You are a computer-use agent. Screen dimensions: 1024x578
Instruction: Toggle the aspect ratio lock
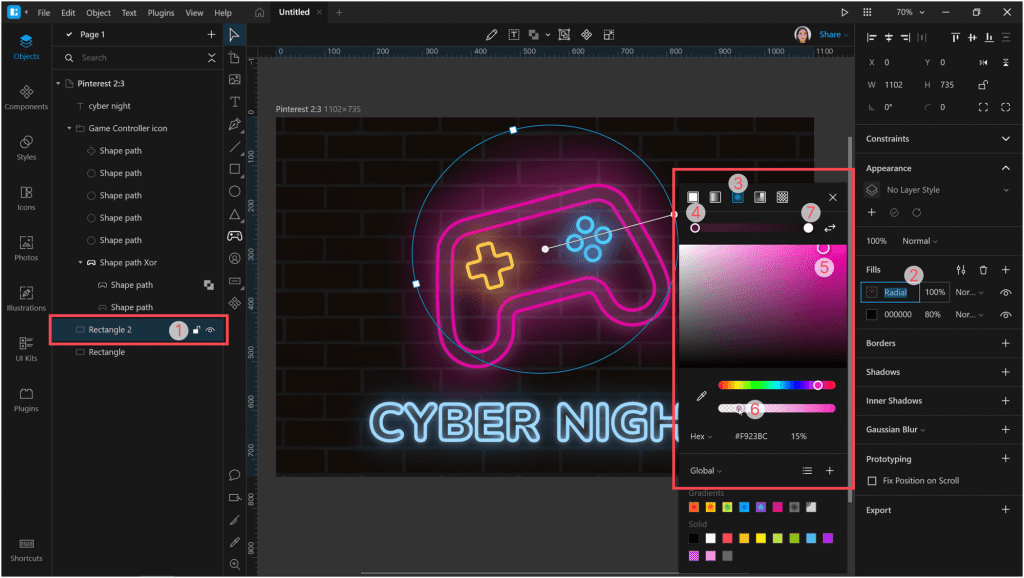[x=983, y=85]
